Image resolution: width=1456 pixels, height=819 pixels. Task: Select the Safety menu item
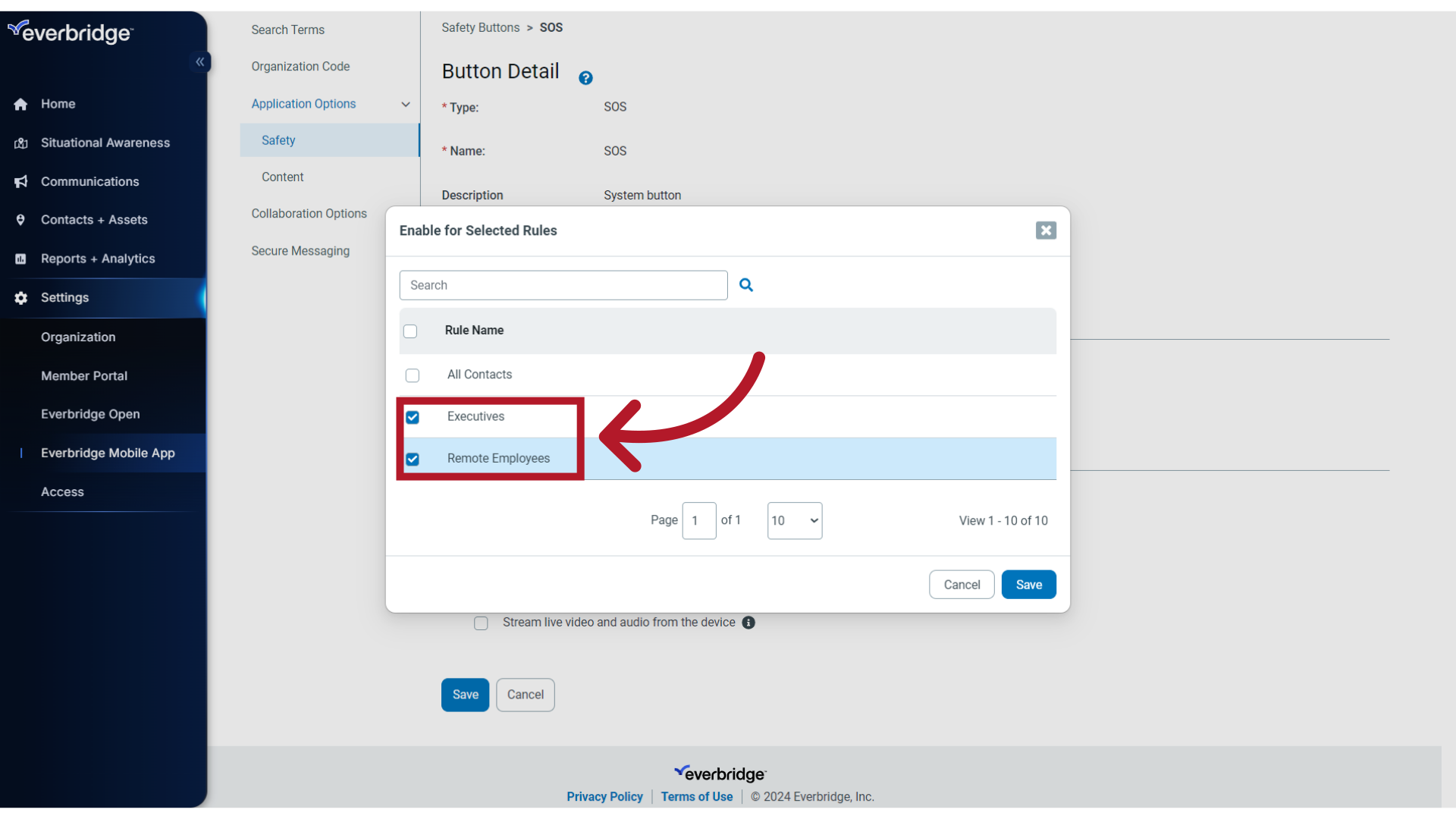point(278,140)
